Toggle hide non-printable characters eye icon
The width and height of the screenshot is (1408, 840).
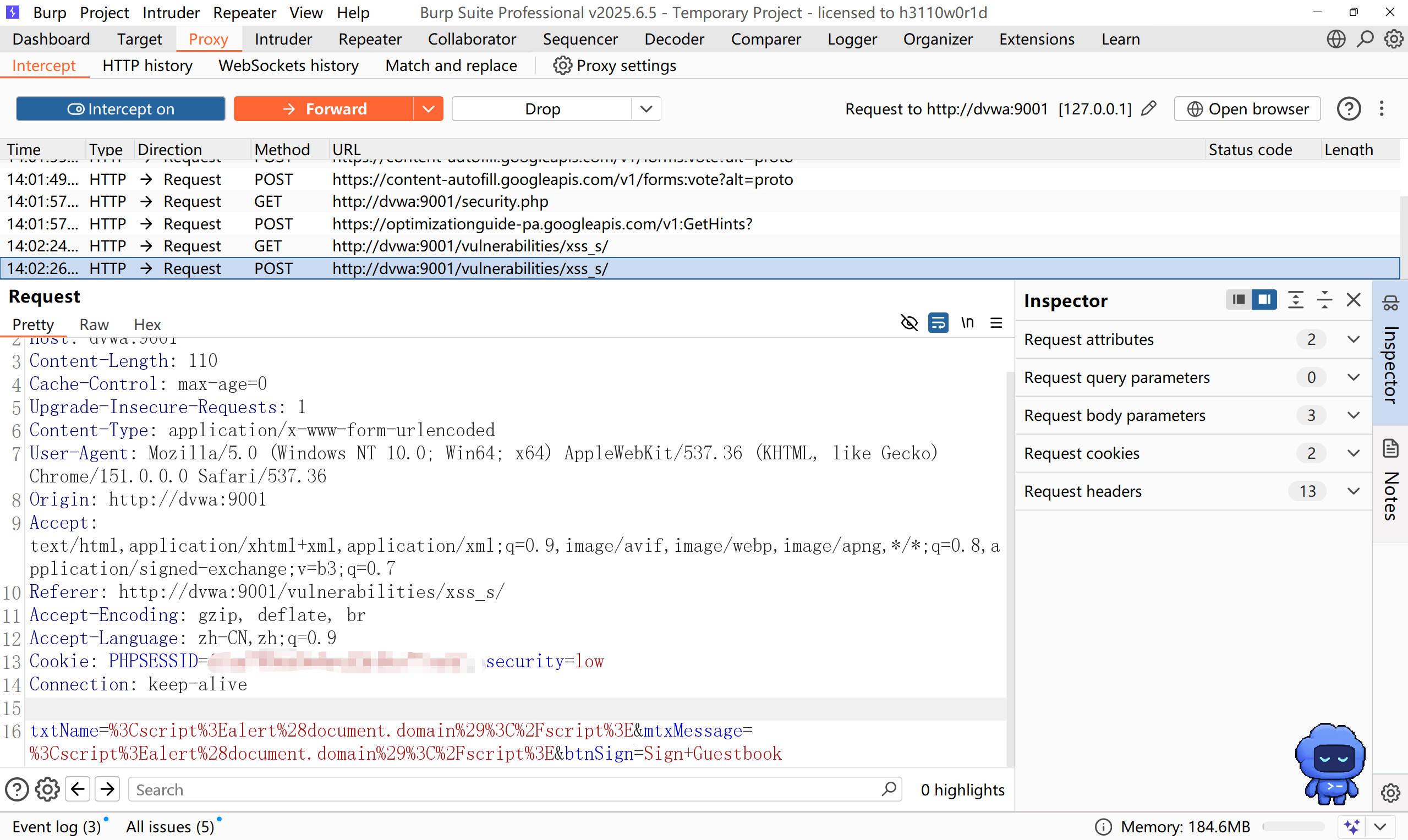908,323
